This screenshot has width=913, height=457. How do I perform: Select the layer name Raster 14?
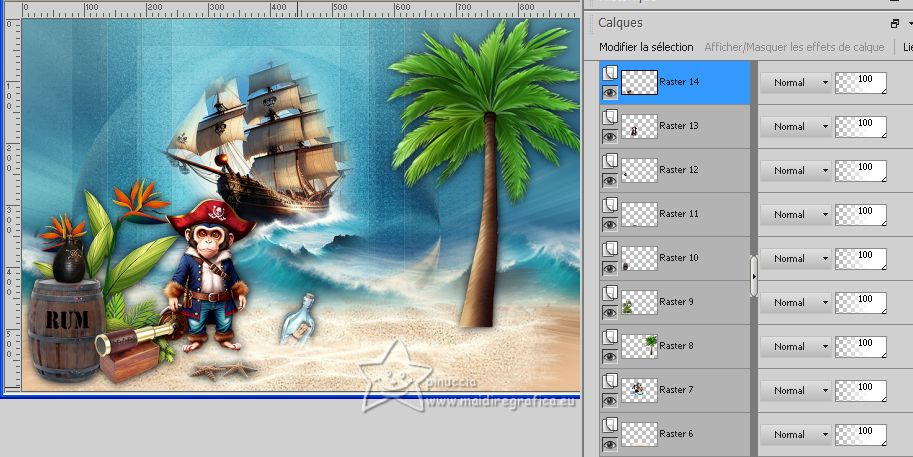click(679, 82)
